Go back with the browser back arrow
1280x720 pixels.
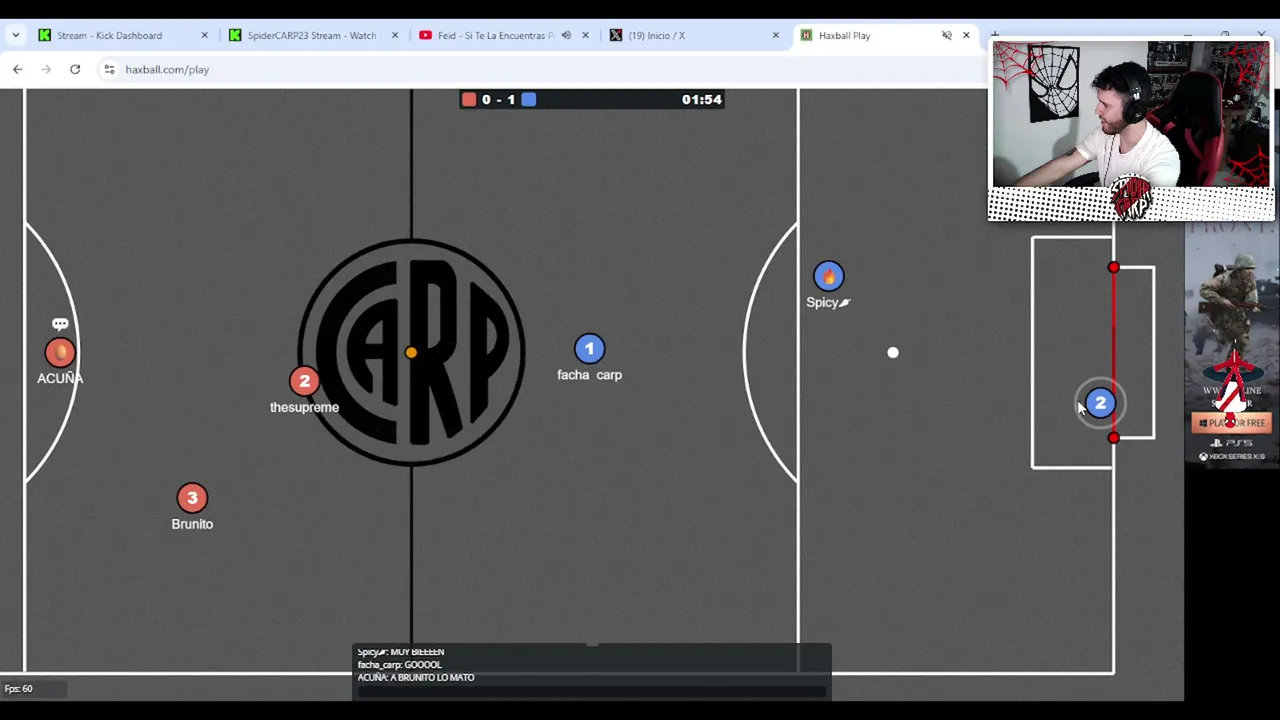click(x=18, y=69)
